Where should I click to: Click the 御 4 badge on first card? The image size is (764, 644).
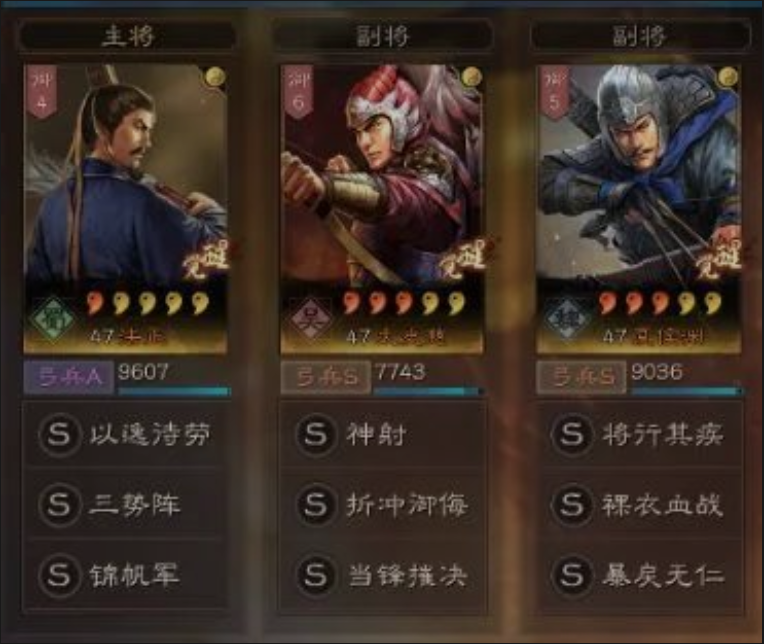[x=41, y=91]
